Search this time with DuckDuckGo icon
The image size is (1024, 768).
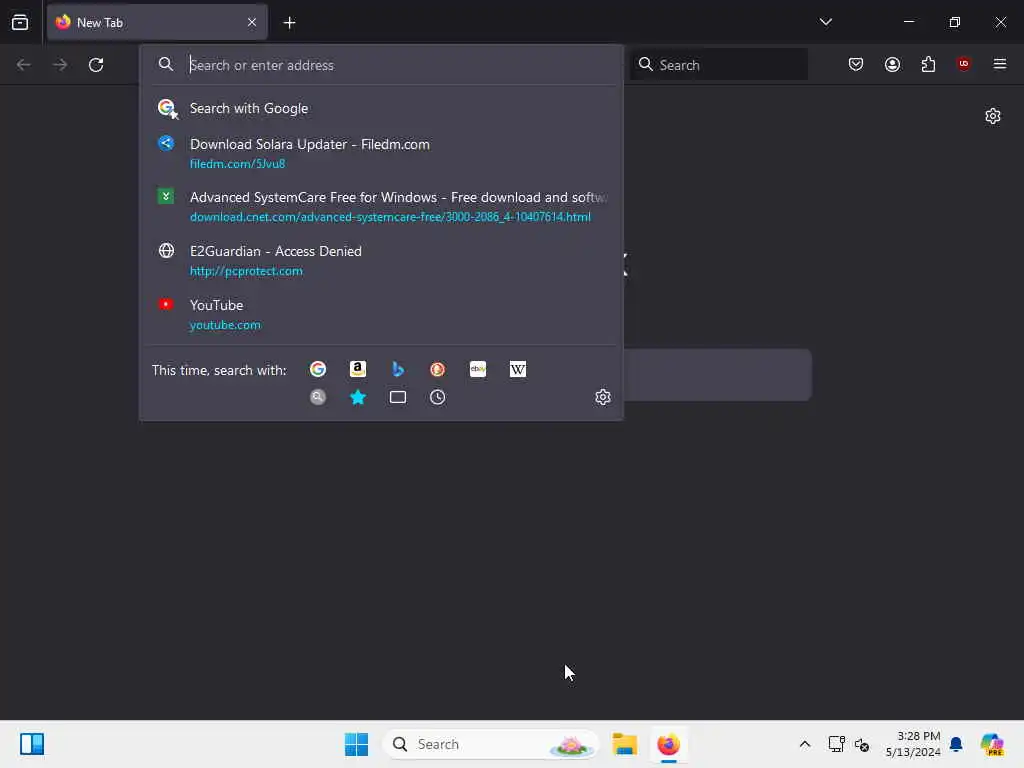click(438, 370)
